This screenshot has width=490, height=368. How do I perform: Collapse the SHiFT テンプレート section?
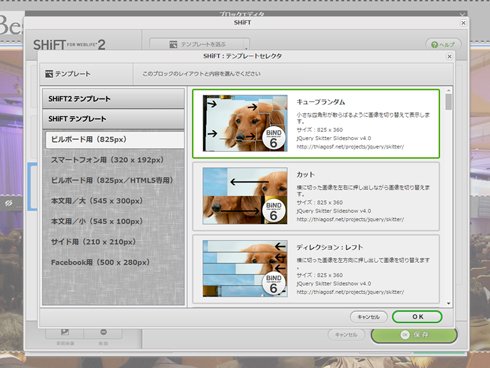[x=113, y=119]
